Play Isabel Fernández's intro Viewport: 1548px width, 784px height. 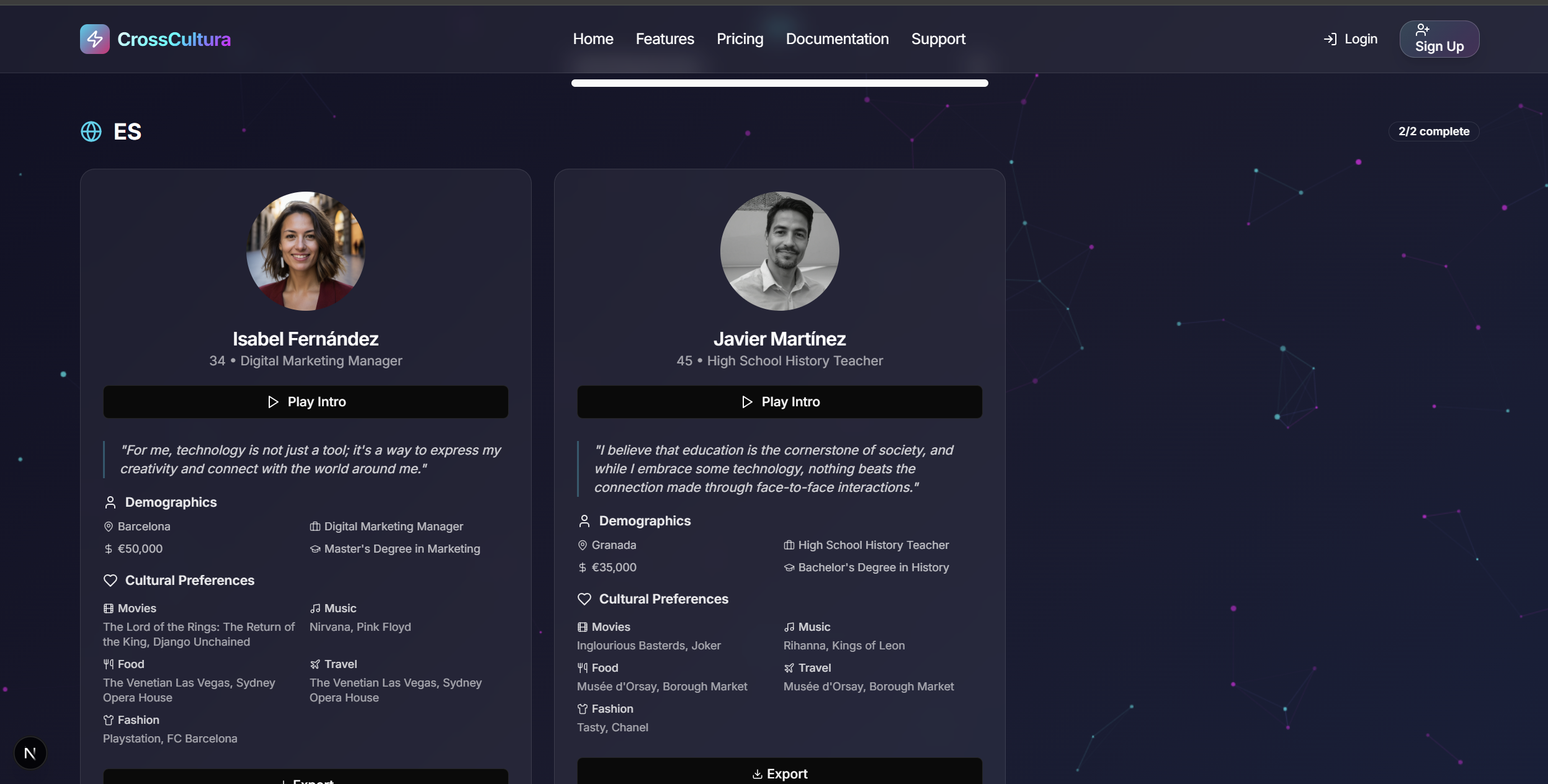[305, 402]
